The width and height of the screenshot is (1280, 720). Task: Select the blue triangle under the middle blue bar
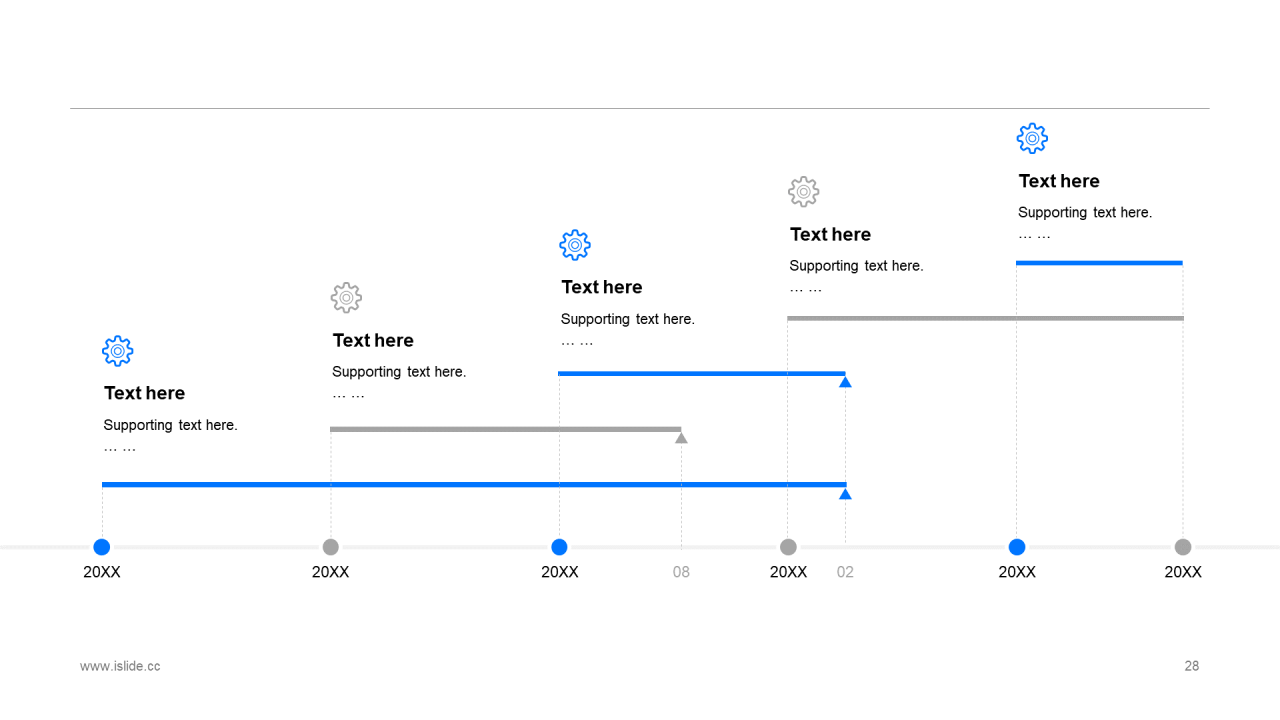(x=845, y=382)
